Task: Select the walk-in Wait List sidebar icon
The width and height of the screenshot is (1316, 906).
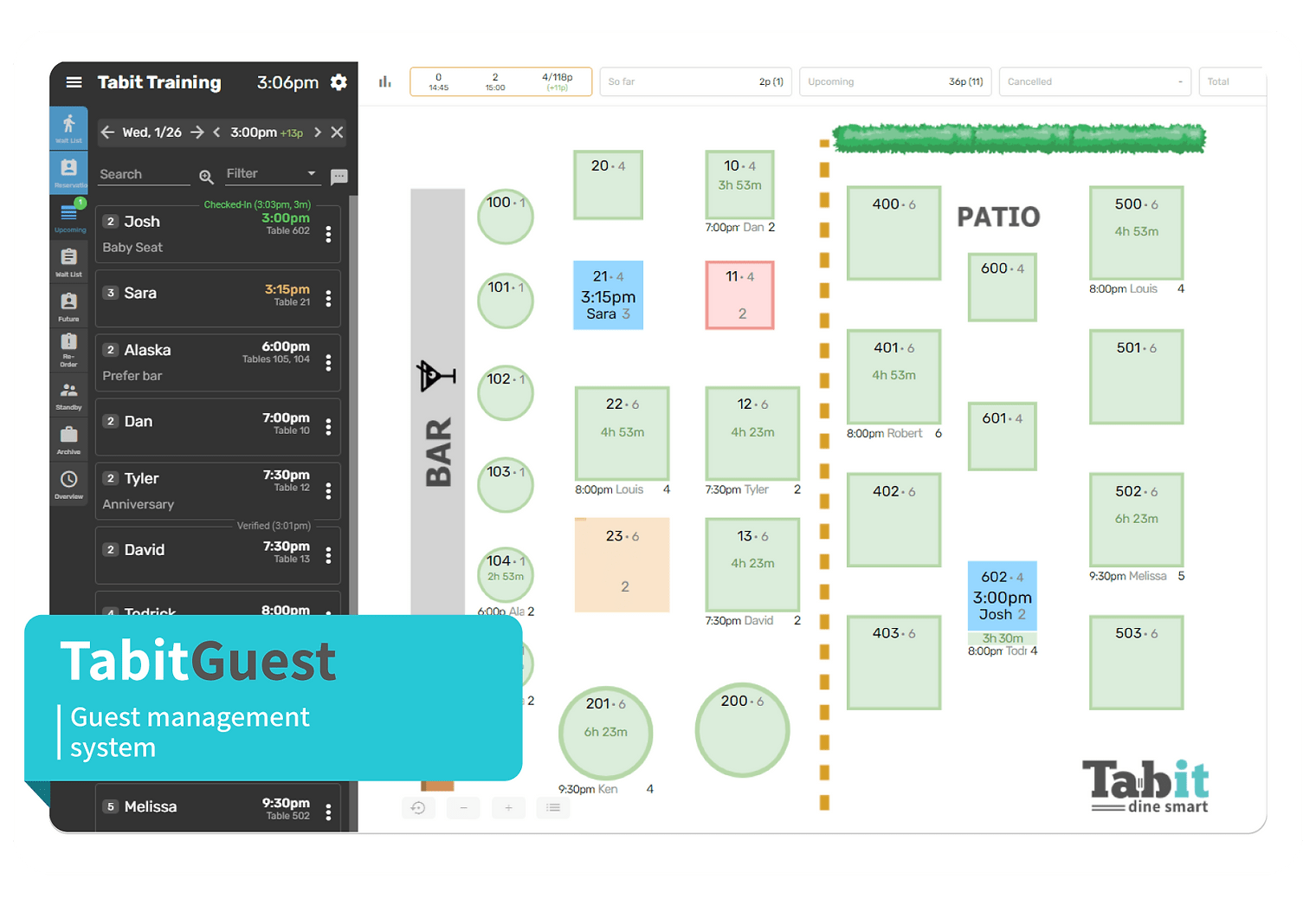Action: (x=69, y=127)
